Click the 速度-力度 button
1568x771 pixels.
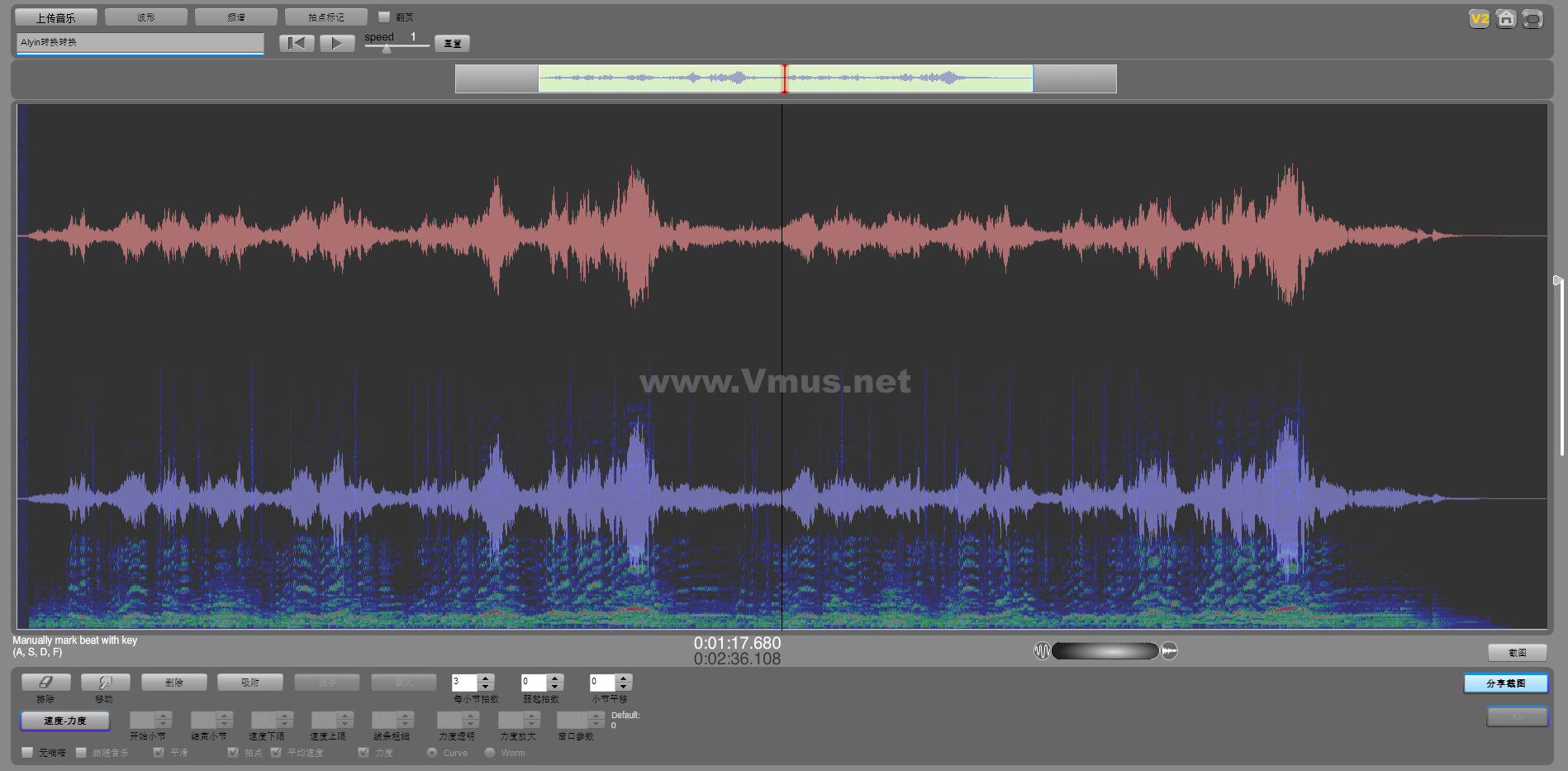[65, 721]
